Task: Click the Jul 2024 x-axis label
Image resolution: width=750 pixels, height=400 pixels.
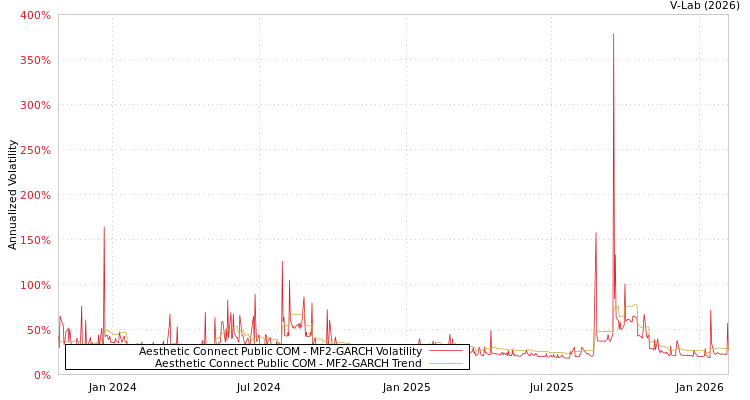Action: click(258, 388)
